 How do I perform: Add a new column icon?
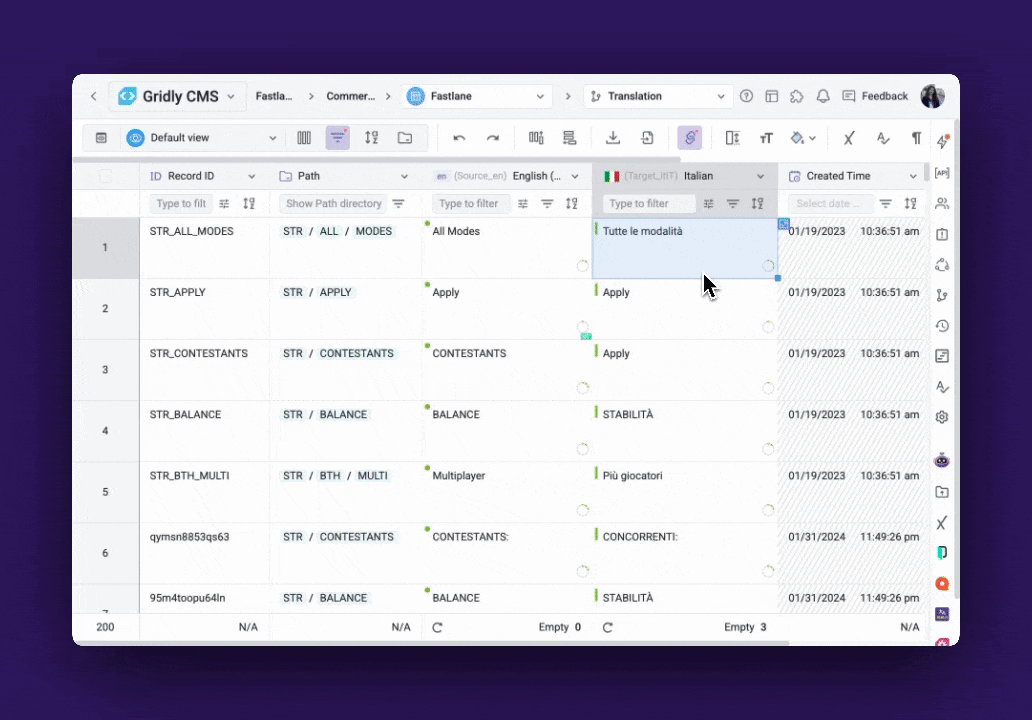coord(536,138)
